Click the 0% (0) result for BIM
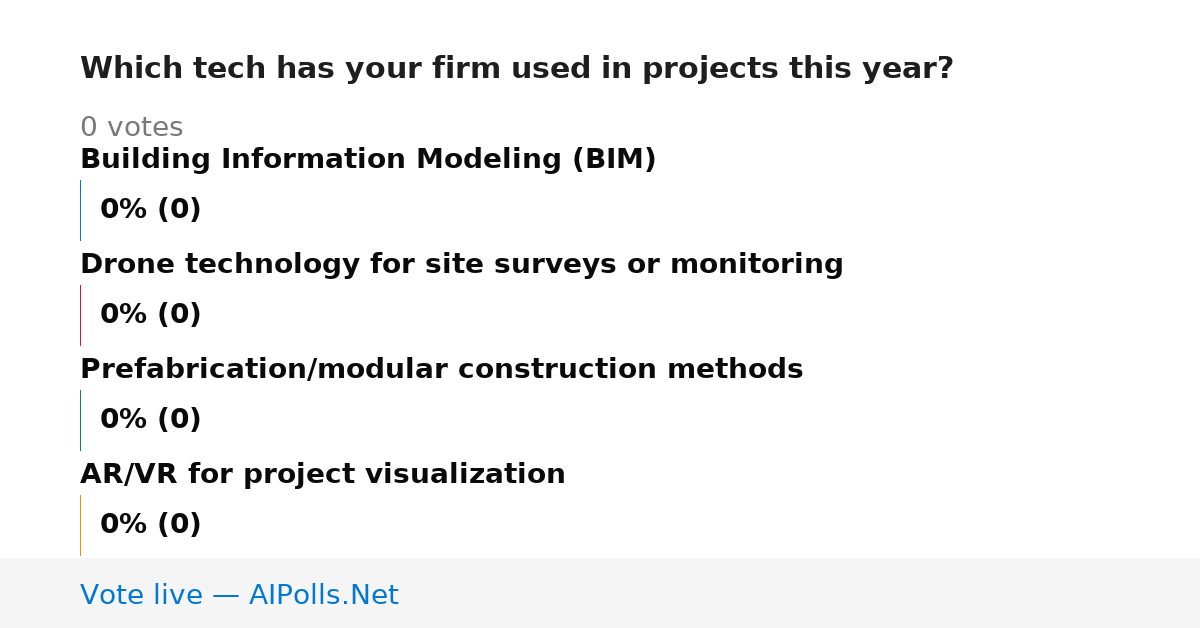This screenshot has width=1200, height=628. click(x=150, y=210)
